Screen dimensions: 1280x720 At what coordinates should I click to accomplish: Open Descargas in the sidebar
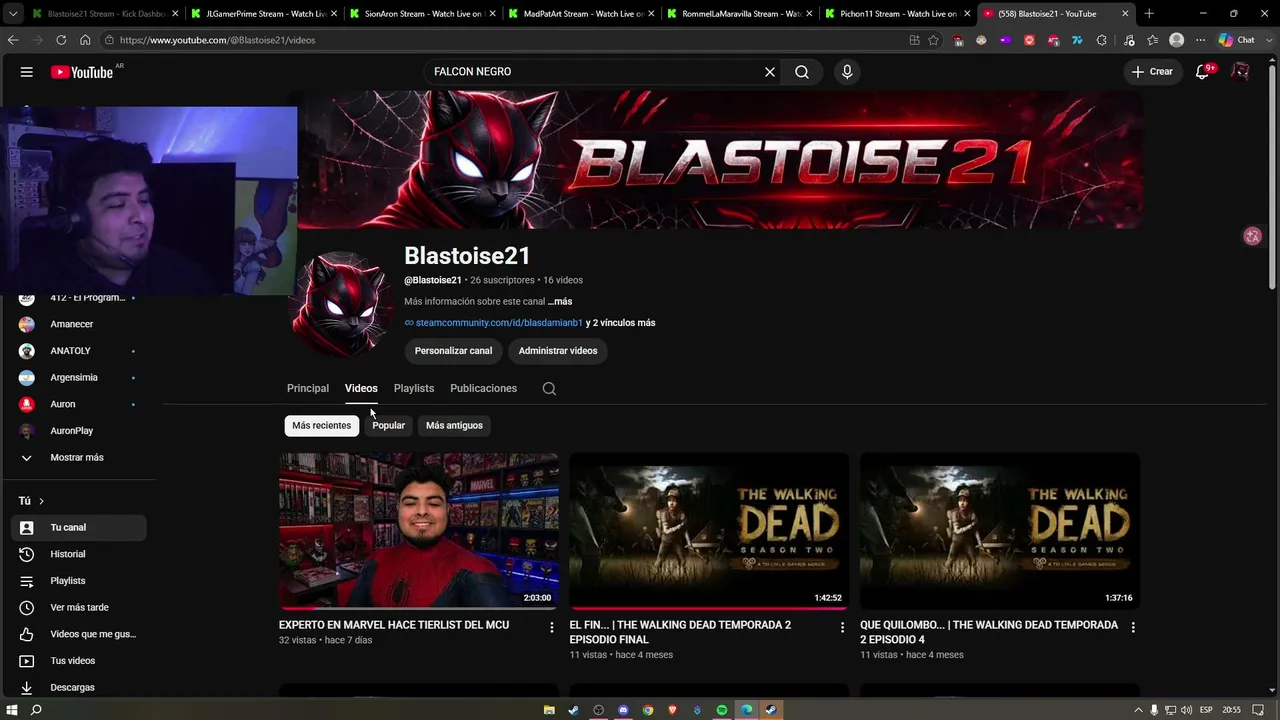coord(78,687)
